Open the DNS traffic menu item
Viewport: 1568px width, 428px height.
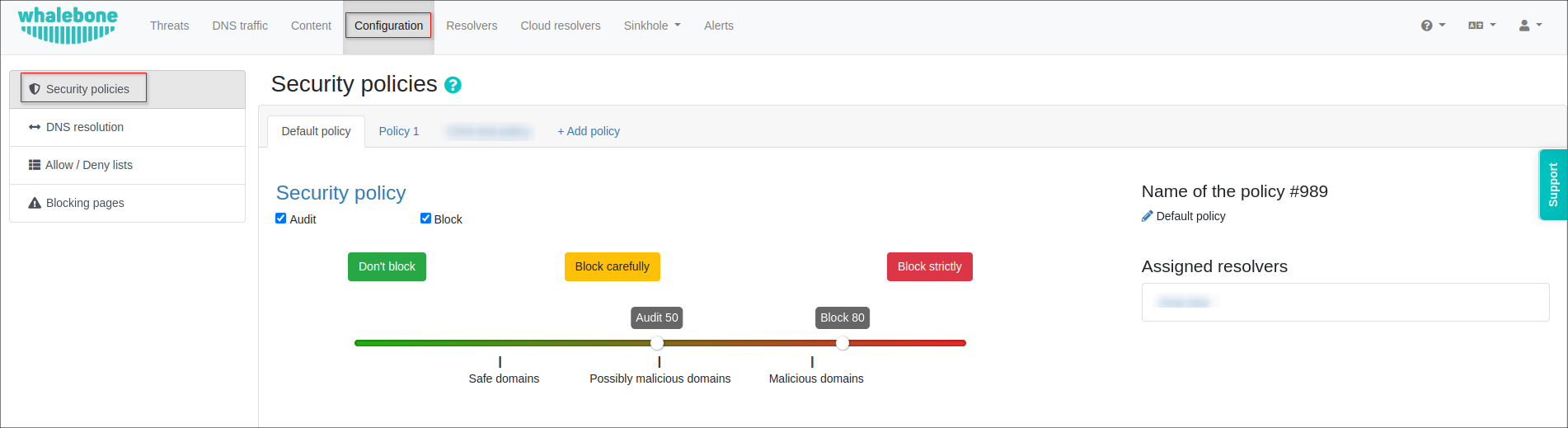coord(240,26)
